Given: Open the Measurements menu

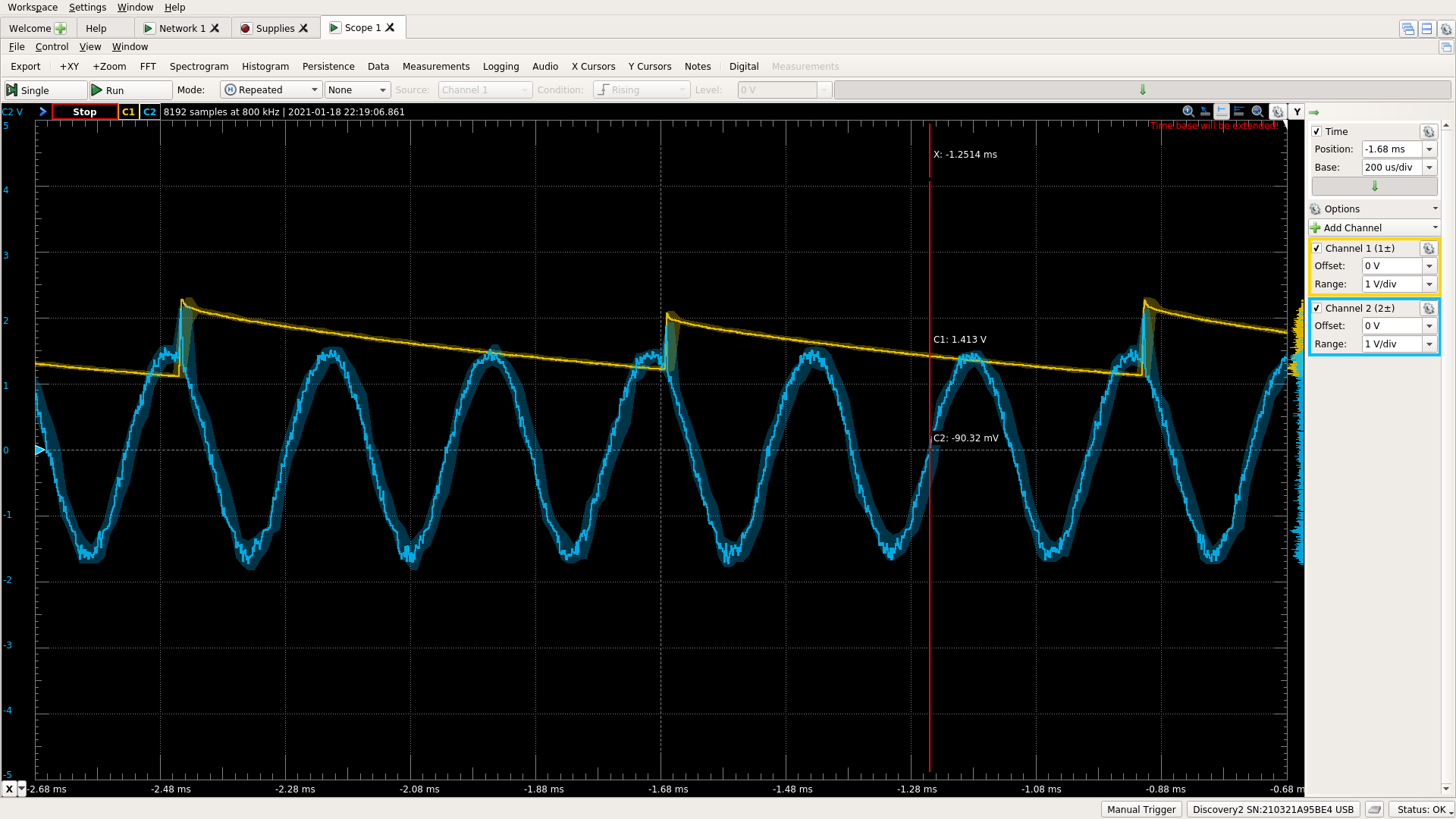Looking at the screenshot, I should pos(436,66).
